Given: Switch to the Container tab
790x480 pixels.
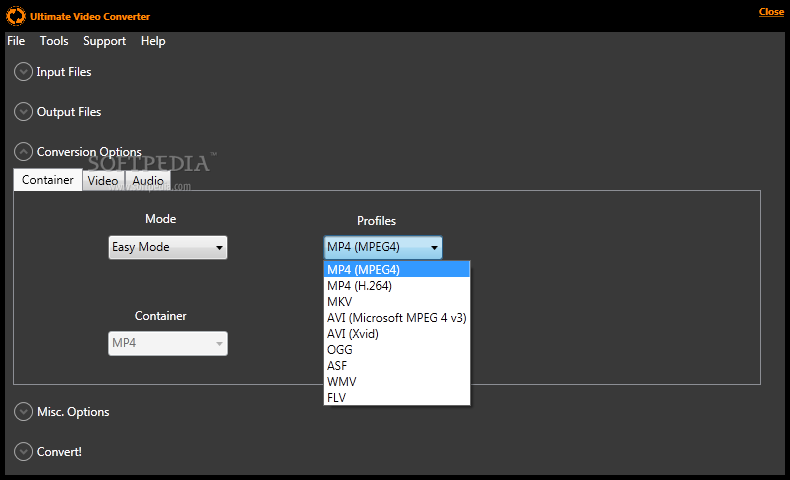Looking at the screenshot, I should point(48,180).
